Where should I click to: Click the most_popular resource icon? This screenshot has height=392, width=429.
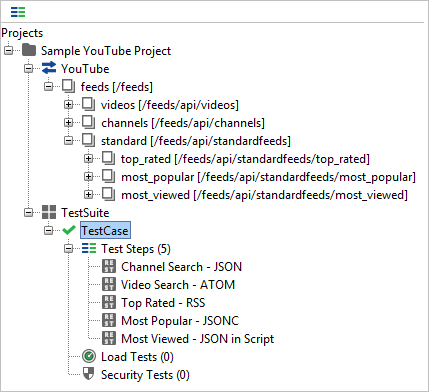(109, 176)
